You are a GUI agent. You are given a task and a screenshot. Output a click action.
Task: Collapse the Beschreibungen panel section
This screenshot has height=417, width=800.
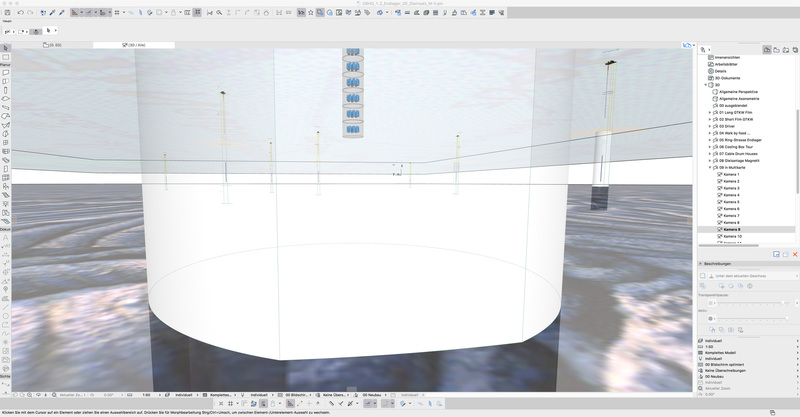[x=702, y=265]
